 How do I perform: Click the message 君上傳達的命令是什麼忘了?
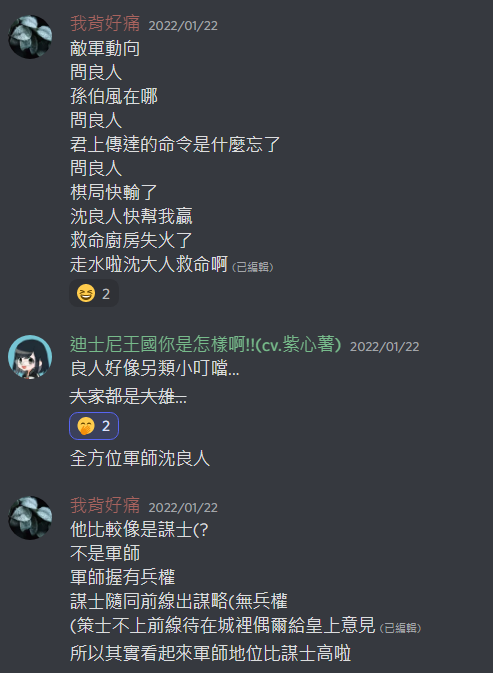click(x=175, y=144)
